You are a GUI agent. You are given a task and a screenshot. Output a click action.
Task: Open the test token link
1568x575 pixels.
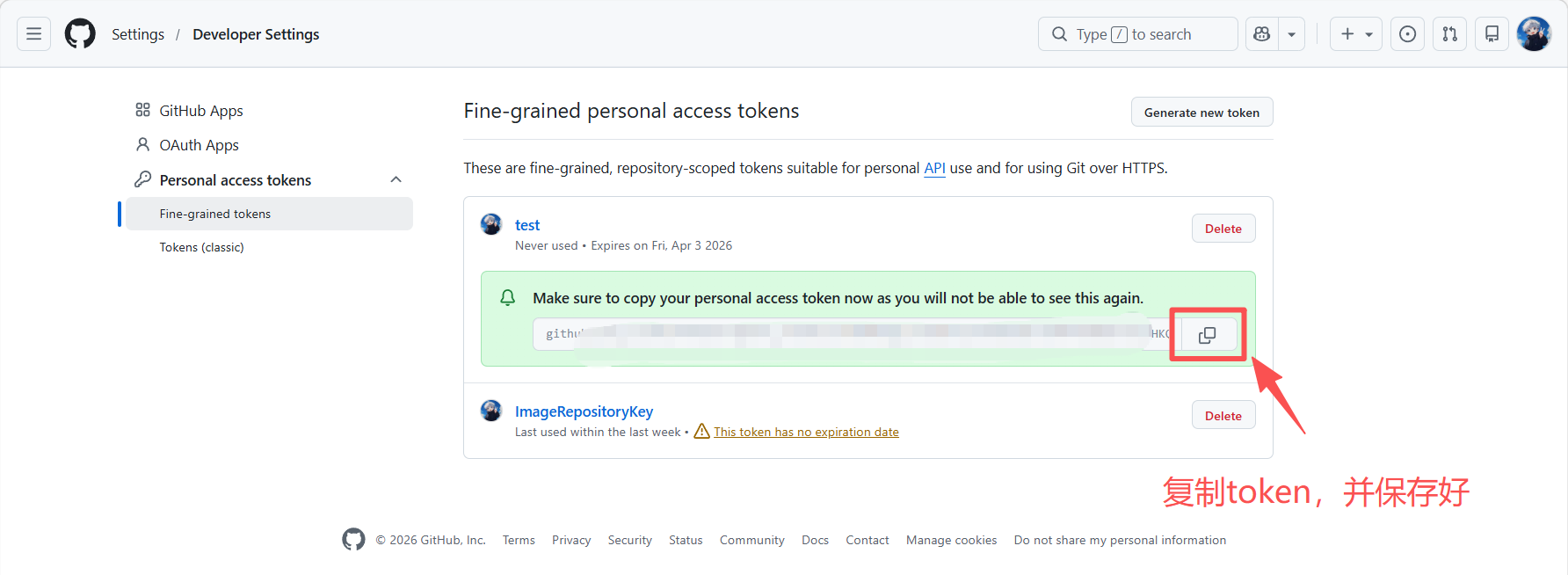tap(527, 225)
